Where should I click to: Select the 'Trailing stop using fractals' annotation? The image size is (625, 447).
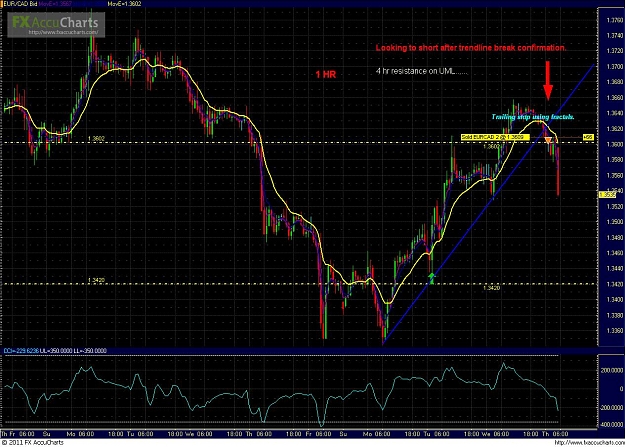tap(533, 117)
